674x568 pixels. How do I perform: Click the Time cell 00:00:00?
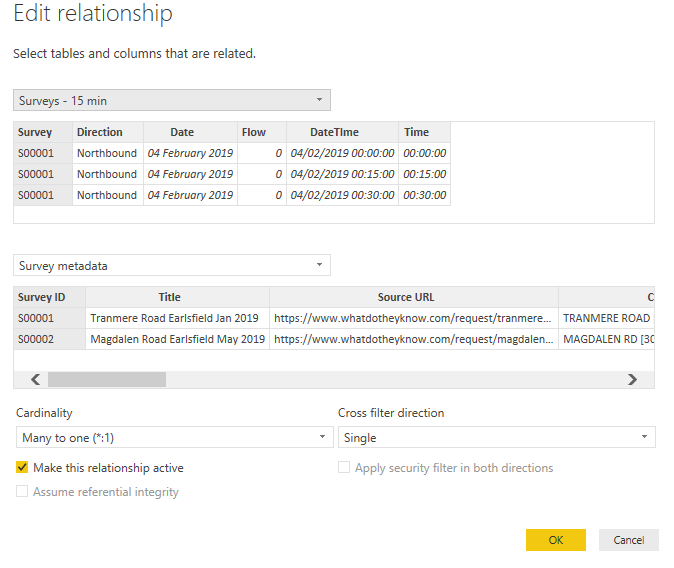pos(424,153)
